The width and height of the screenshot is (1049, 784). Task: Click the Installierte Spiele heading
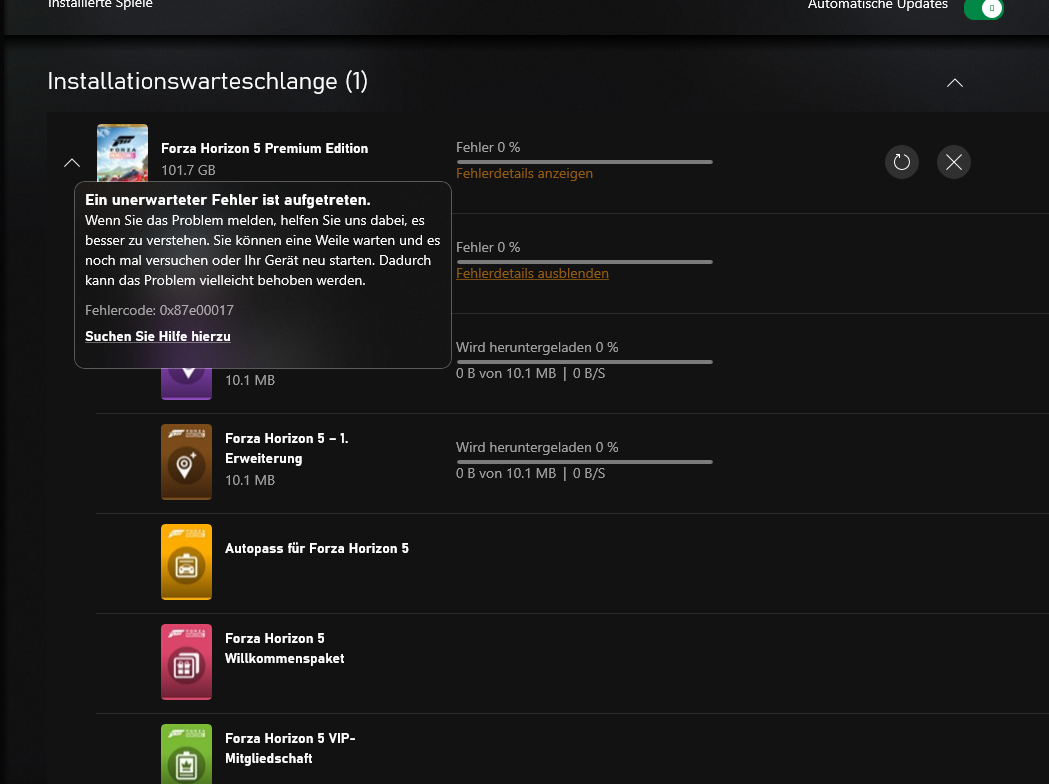tap(100, 4)
